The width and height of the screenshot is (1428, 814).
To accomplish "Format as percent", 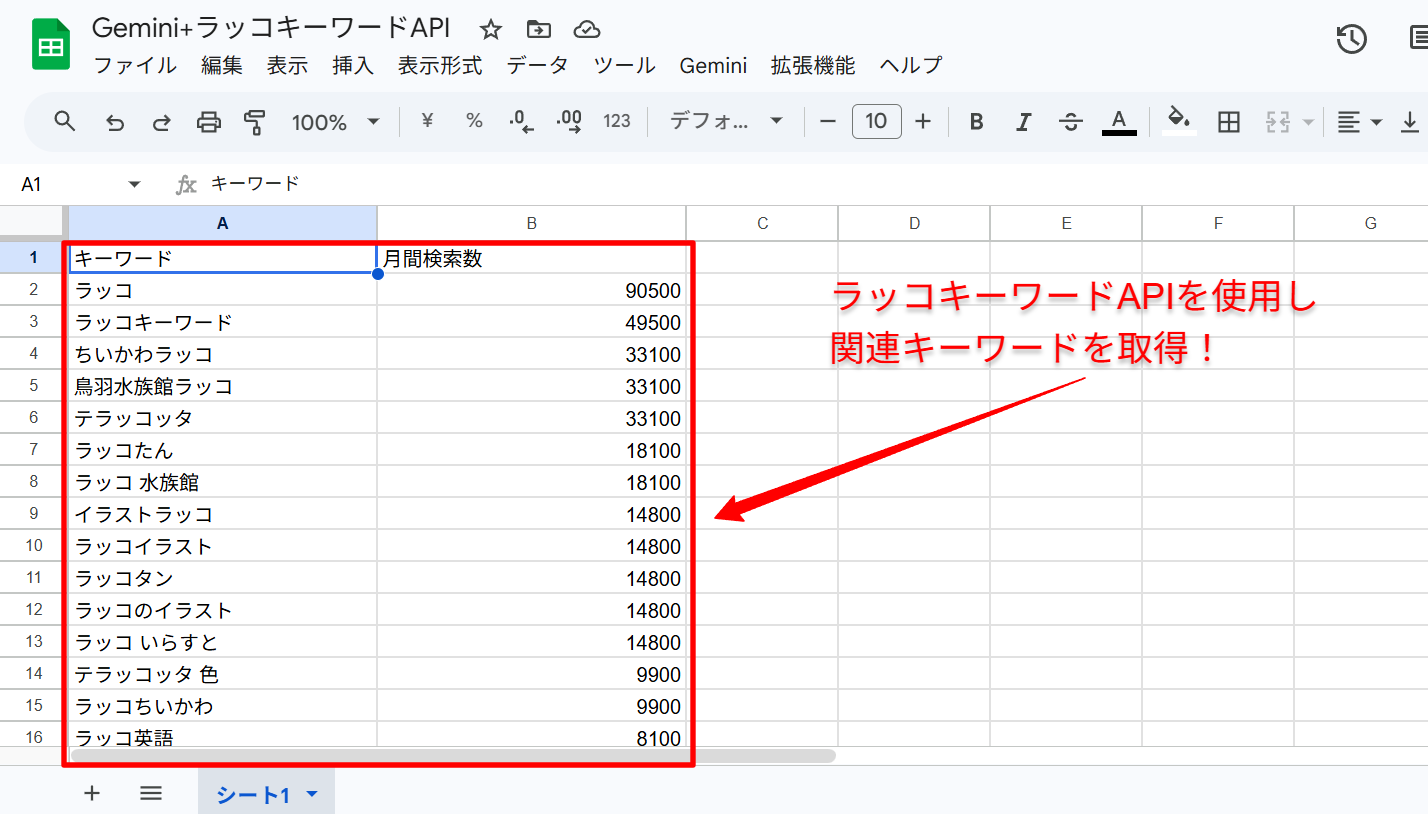I will 474,121.
